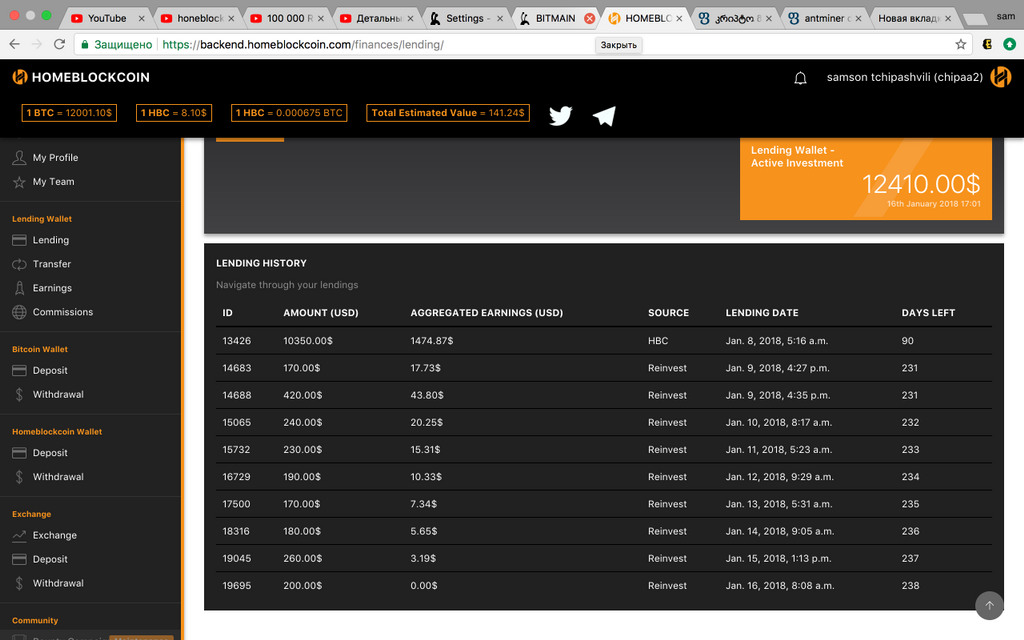Click date Jan. 16, 2018, 8:08 a.m.

coord(780,586)
